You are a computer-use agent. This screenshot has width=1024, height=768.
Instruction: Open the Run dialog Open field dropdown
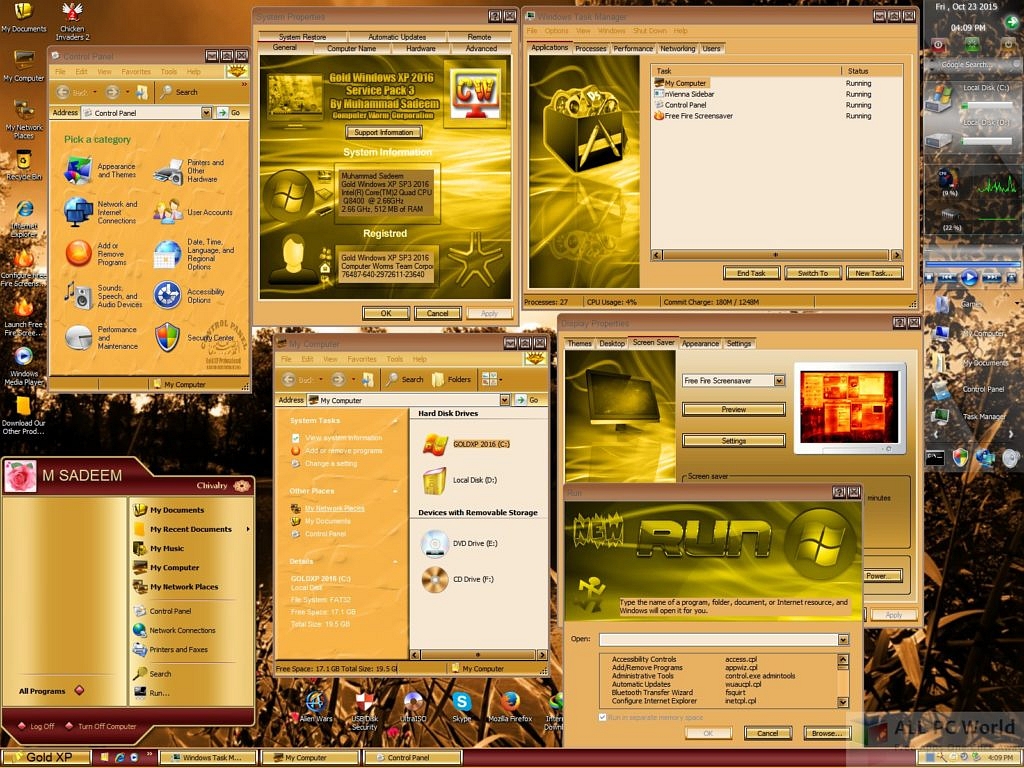tap(843, 639)
